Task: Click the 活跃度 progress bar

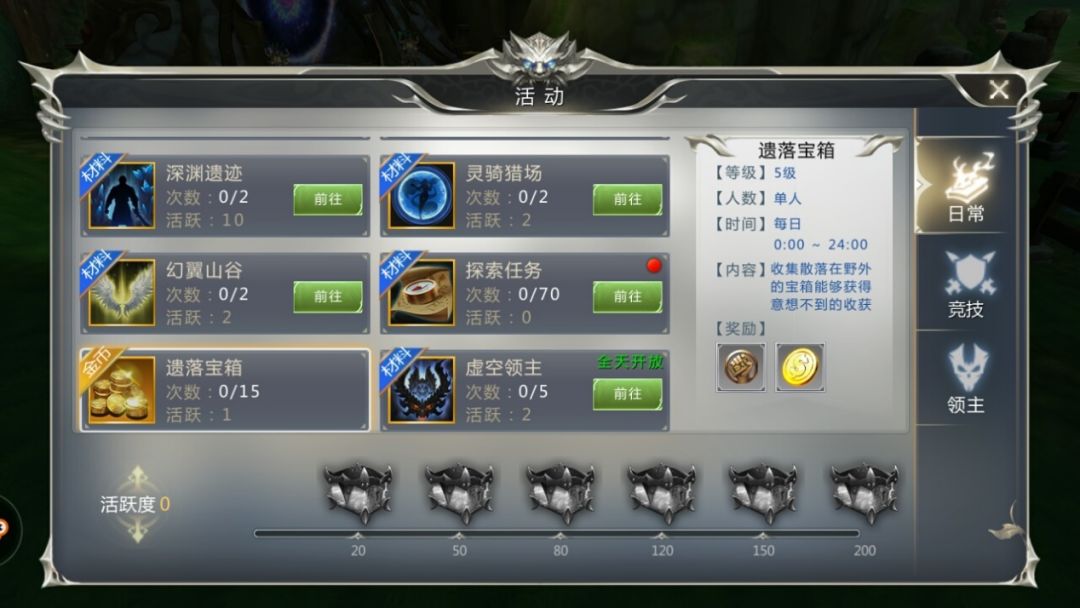Action: tap(557, 533)
